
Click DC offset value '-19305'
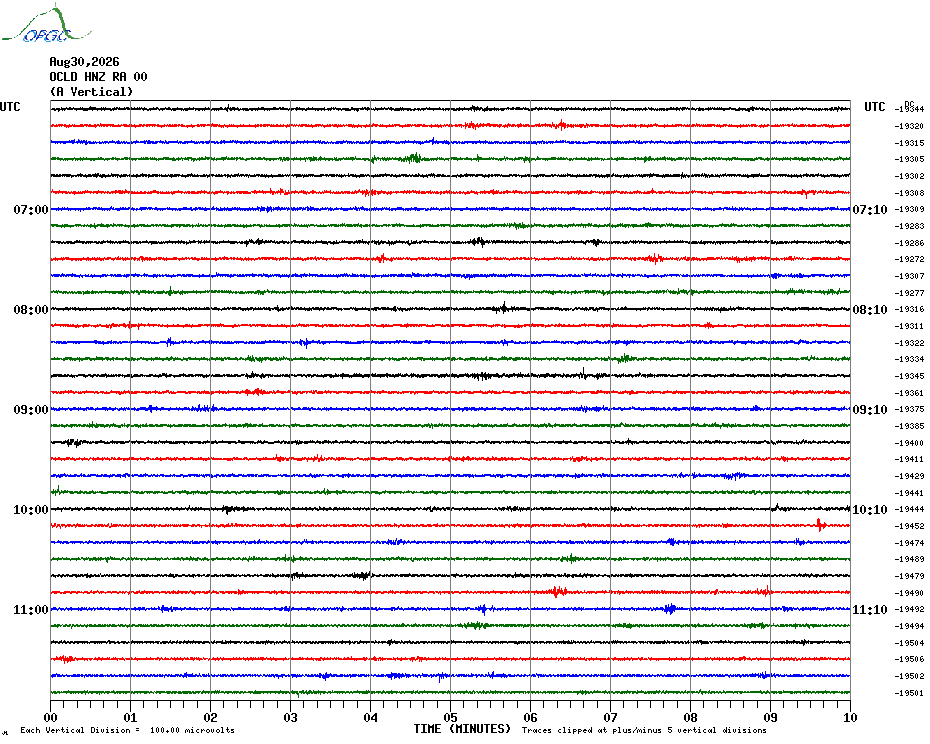(909, 160)
